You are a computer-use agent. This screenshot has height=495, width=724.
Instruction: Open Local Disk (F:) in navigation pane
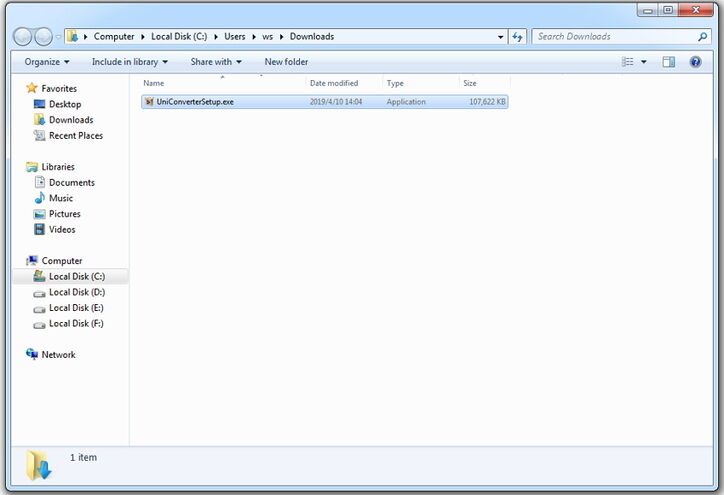(x=76, y=324)
